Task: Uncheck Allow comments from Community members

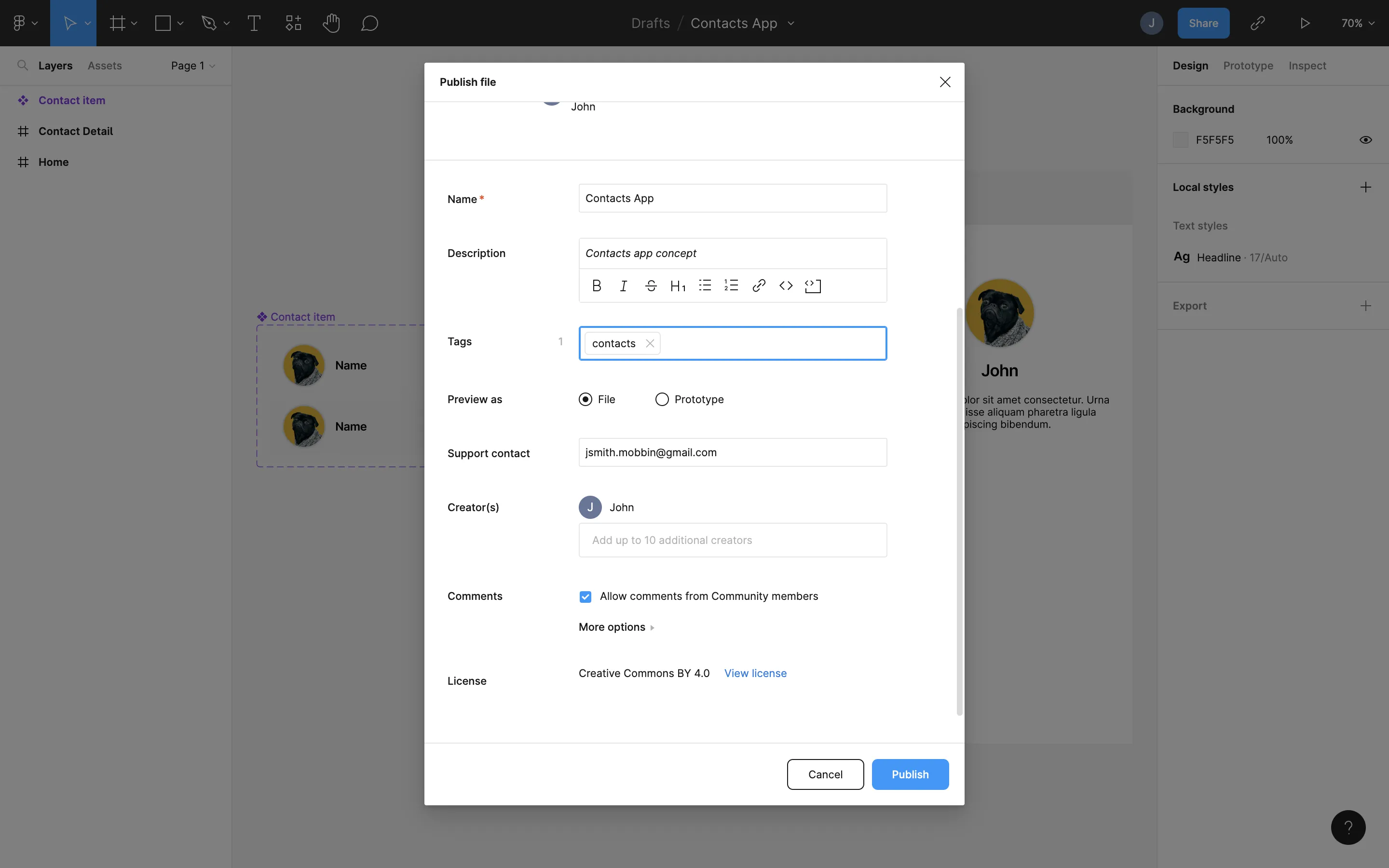Action: tap(585, 597)
